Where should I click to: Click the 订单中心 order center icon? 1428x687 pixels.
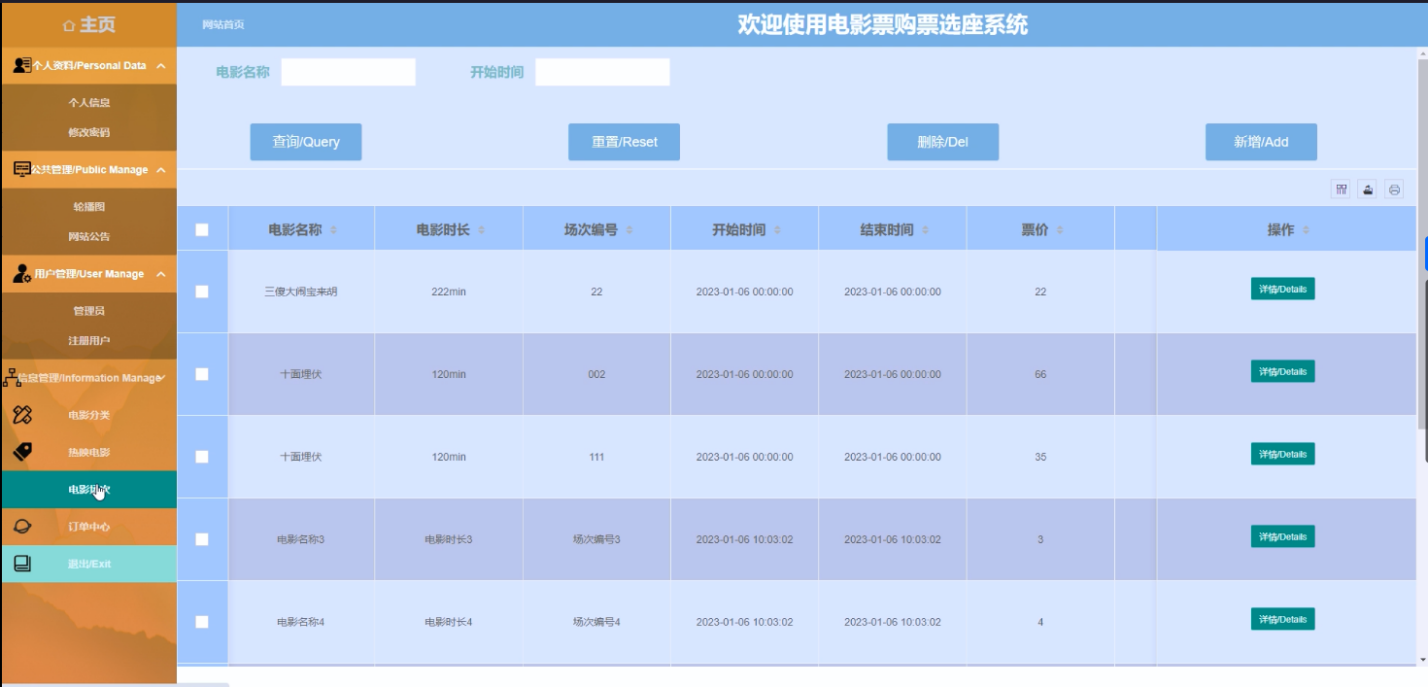pos(23,527)
